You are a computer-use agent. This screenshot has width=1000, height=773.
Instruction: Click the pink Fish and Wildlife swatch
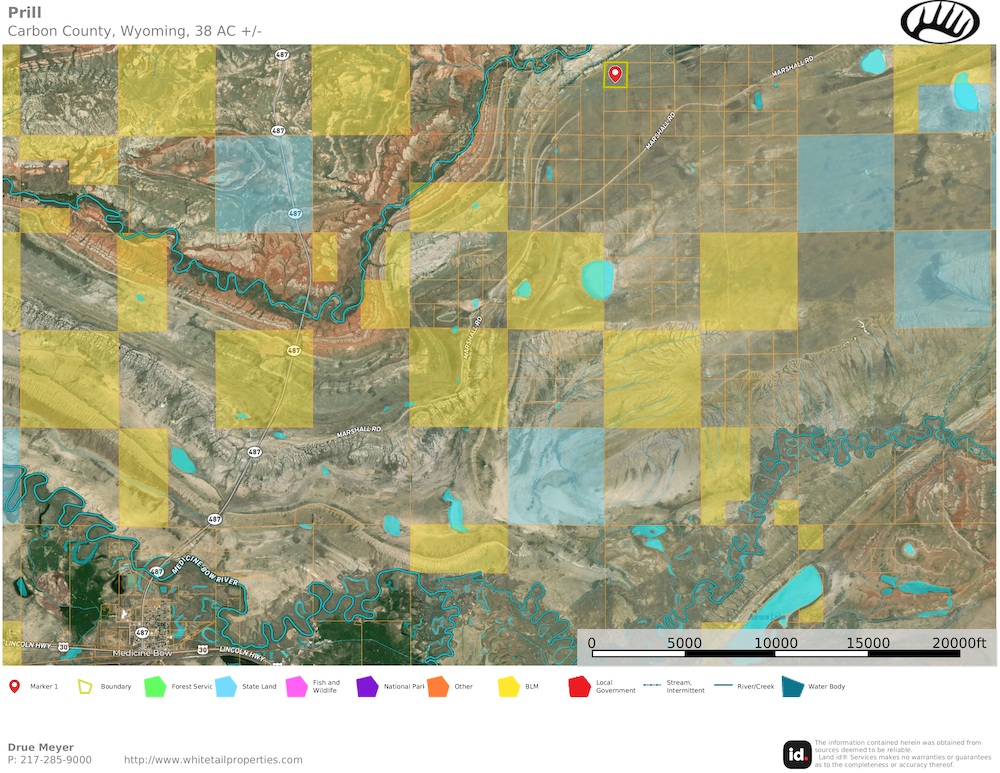pyautogui.click(x=296, y=686)
